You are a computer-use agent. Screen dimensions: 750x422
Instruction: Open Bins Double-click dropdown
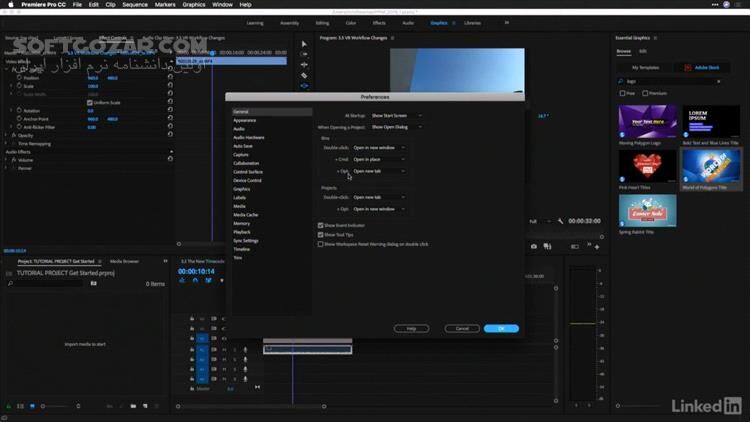coord(379,148)
